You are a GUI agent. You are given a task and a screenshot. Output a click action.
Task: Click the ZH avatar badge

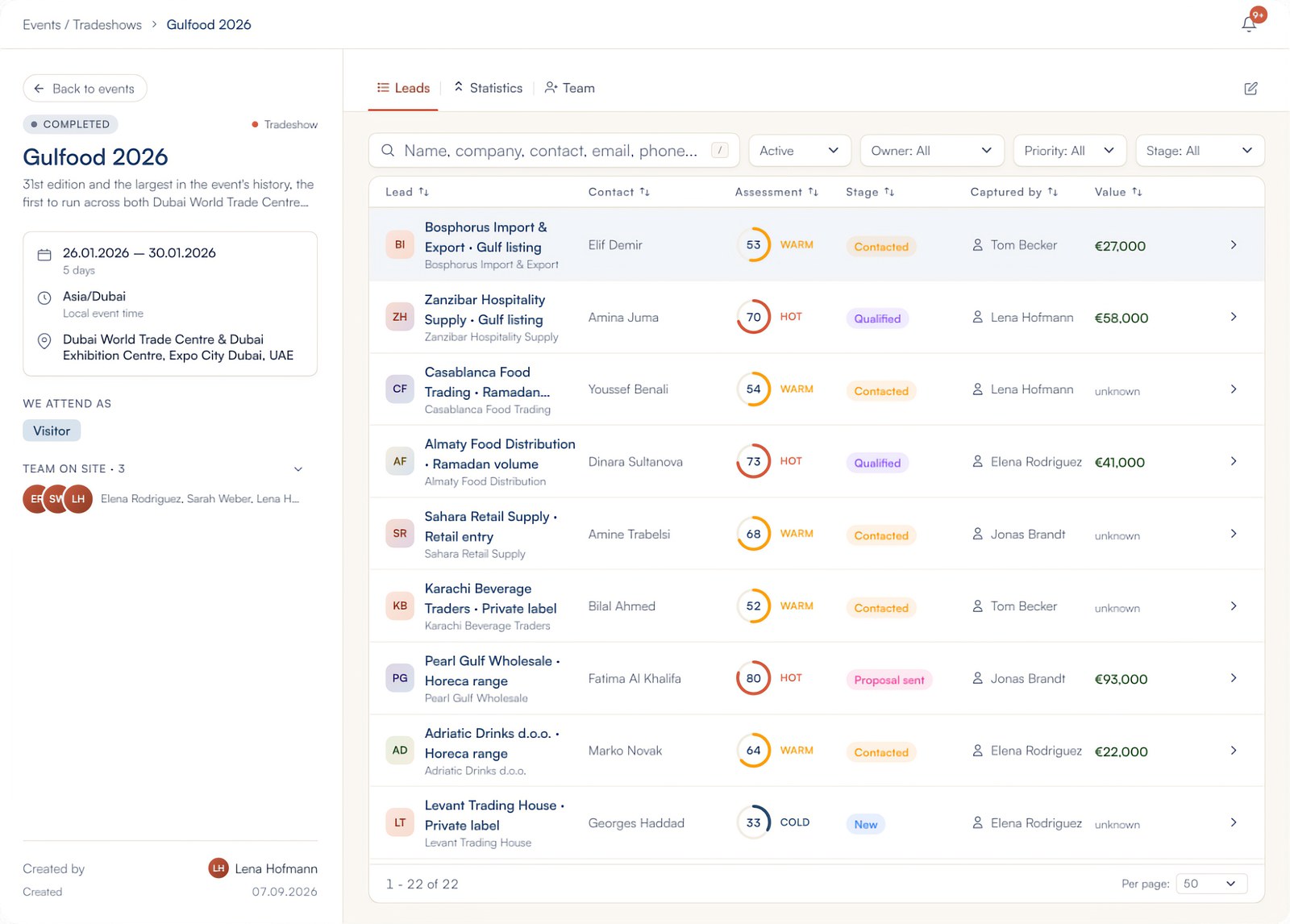point(400,317)
